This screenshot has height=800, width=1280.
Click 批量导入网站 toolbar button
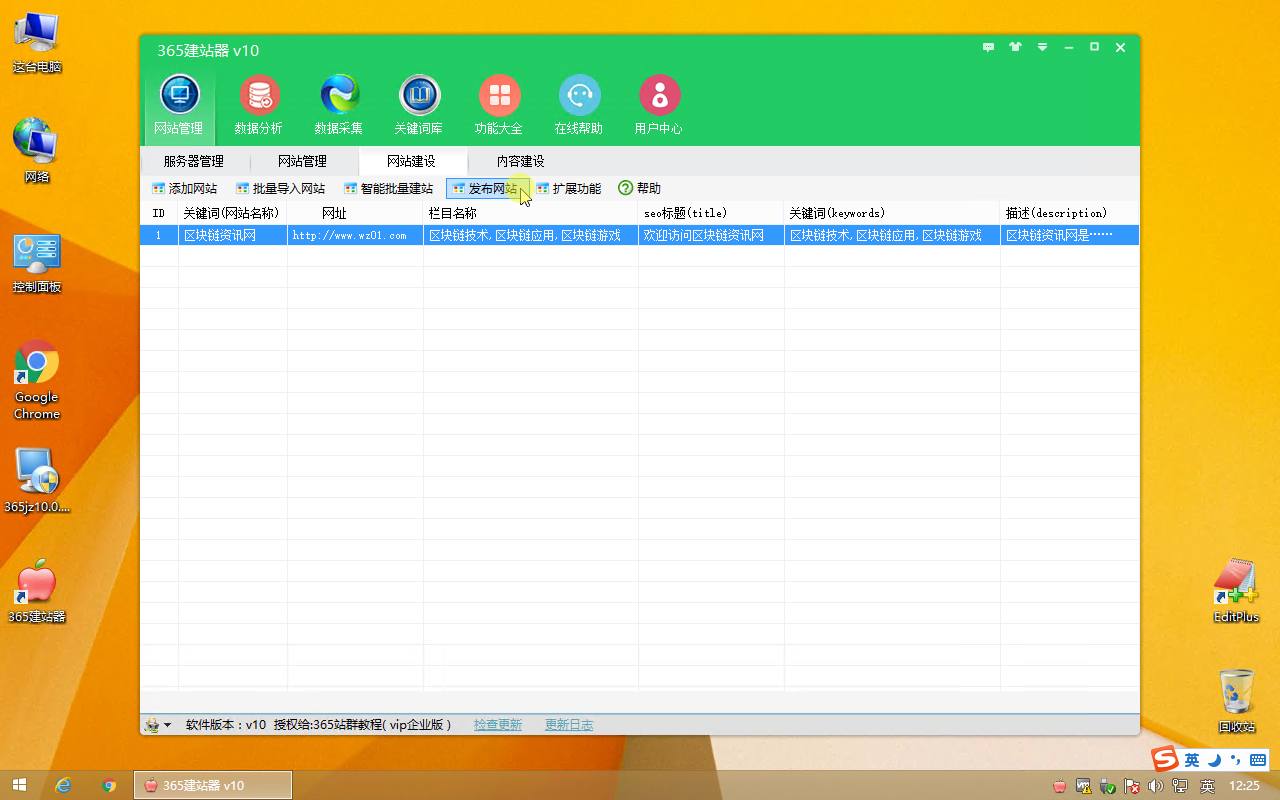click(x=280, y=188)
